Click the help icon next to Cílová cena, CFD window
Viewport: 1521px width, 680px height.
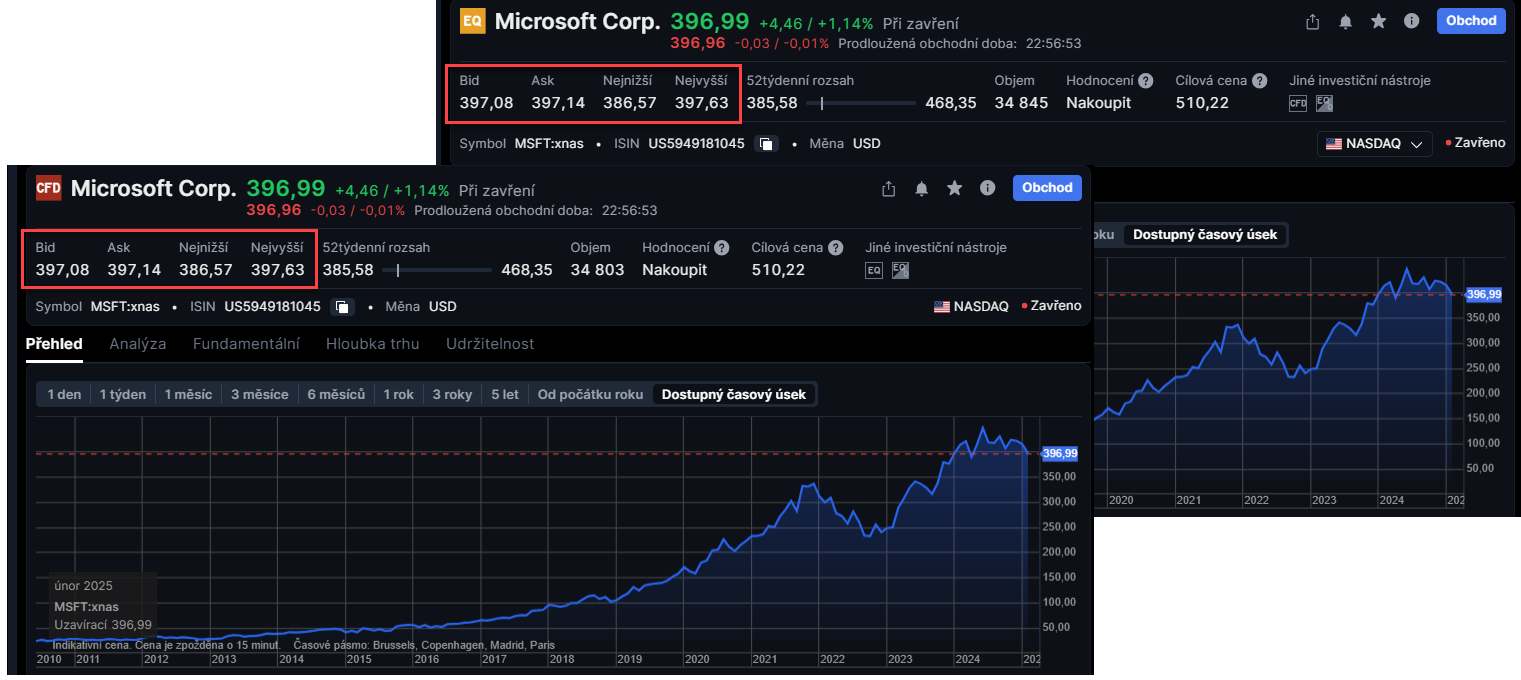point(836,248)
